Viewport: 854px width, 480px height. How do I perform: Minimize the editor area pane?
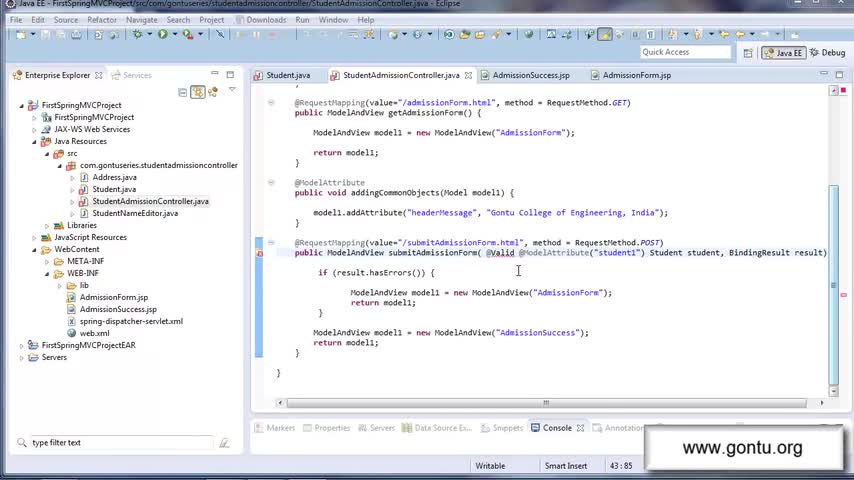click(x=824, y=73)
